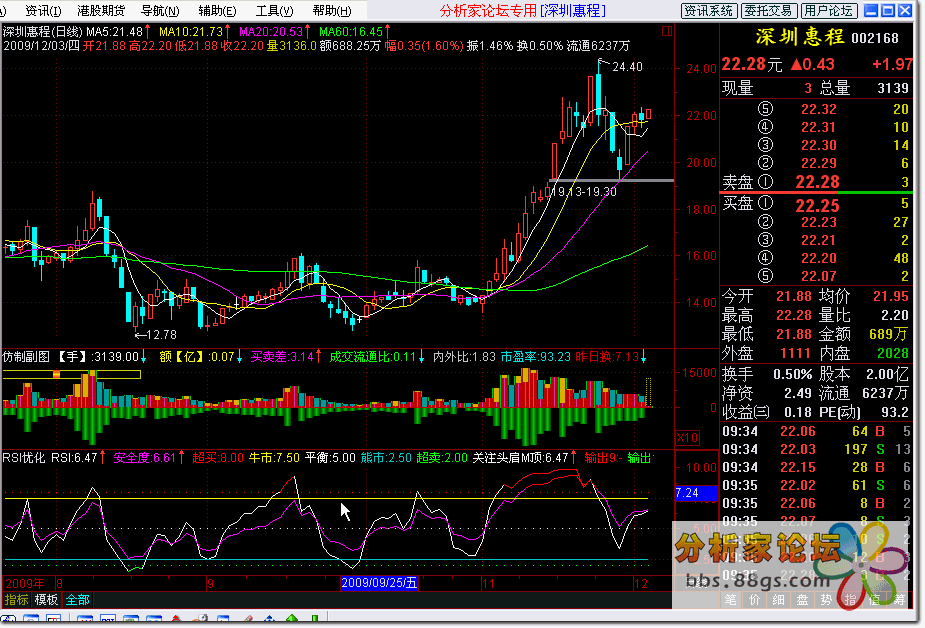925x628 pixels.
Task: Switch to the 指标 tab
Action: tap(16, 600)
